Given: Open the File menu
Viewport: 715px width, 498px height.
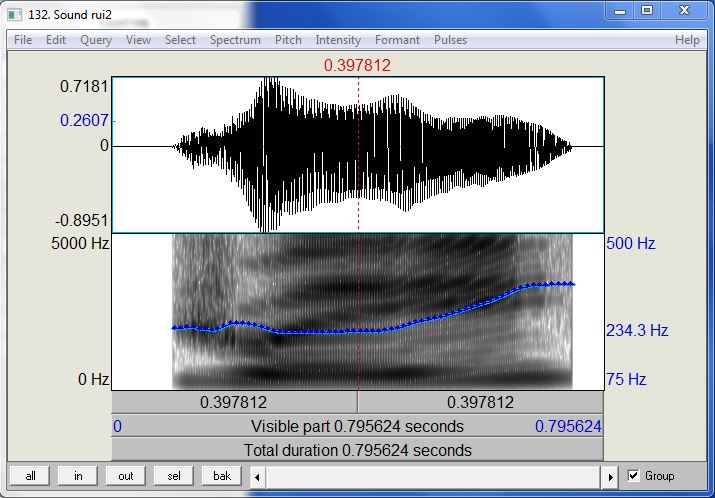Looking at the screenshot, I should pos(23,40).
